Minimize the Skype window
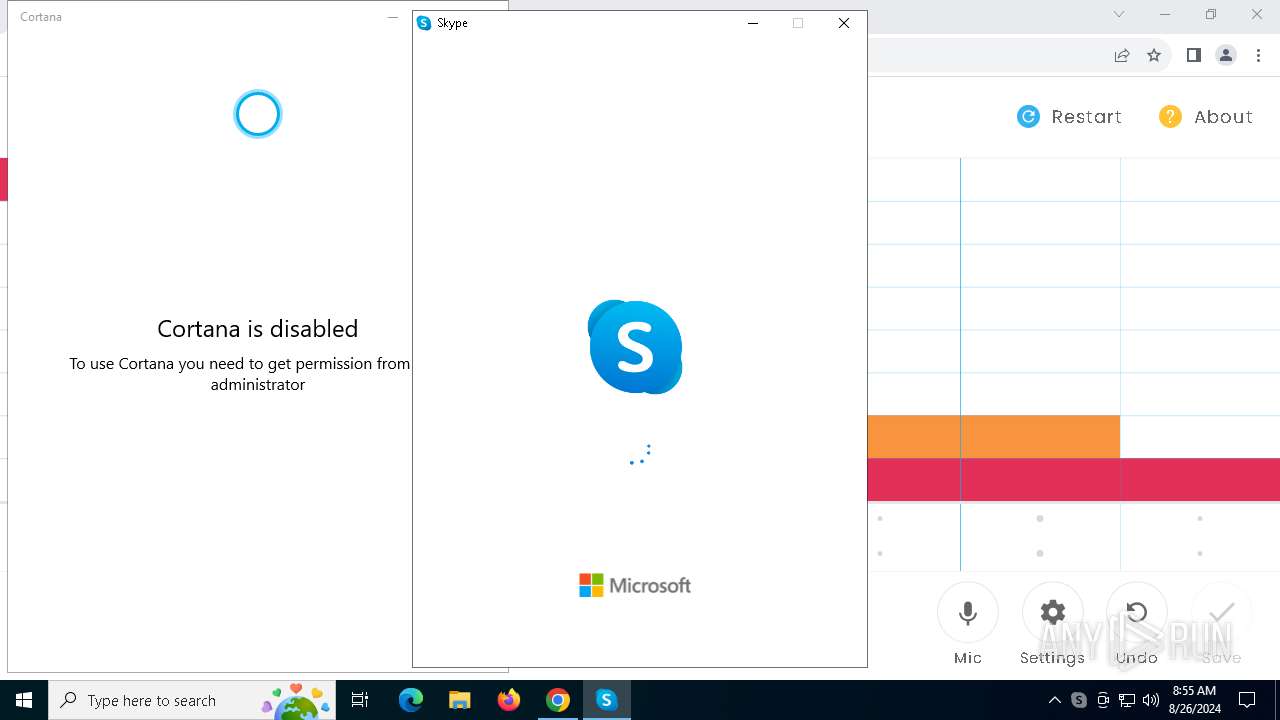Viewport: 1280px width, 720px height. (753, 23)
